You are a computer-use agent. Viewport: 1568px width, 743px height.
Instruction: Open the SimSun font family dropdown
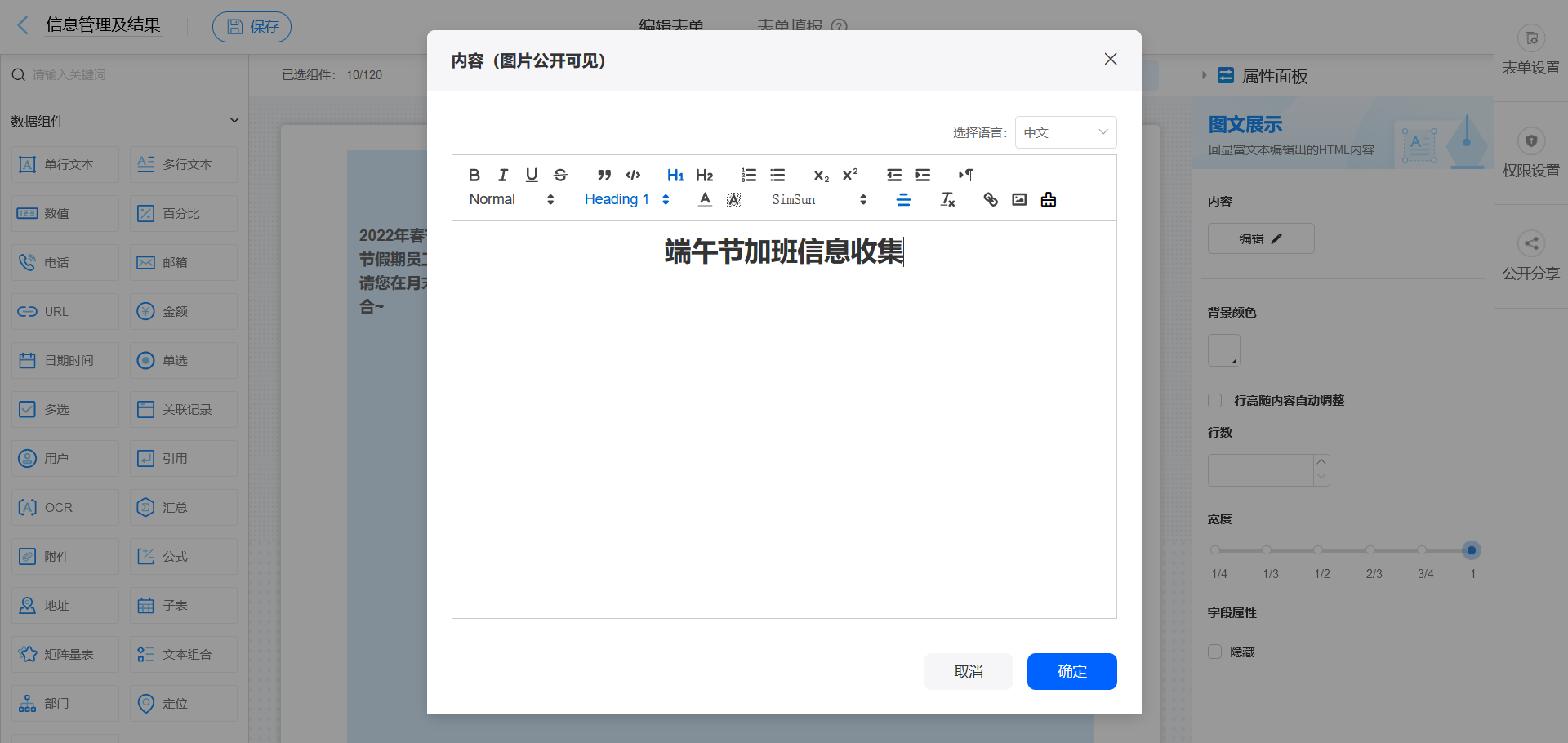pos(817,198)
